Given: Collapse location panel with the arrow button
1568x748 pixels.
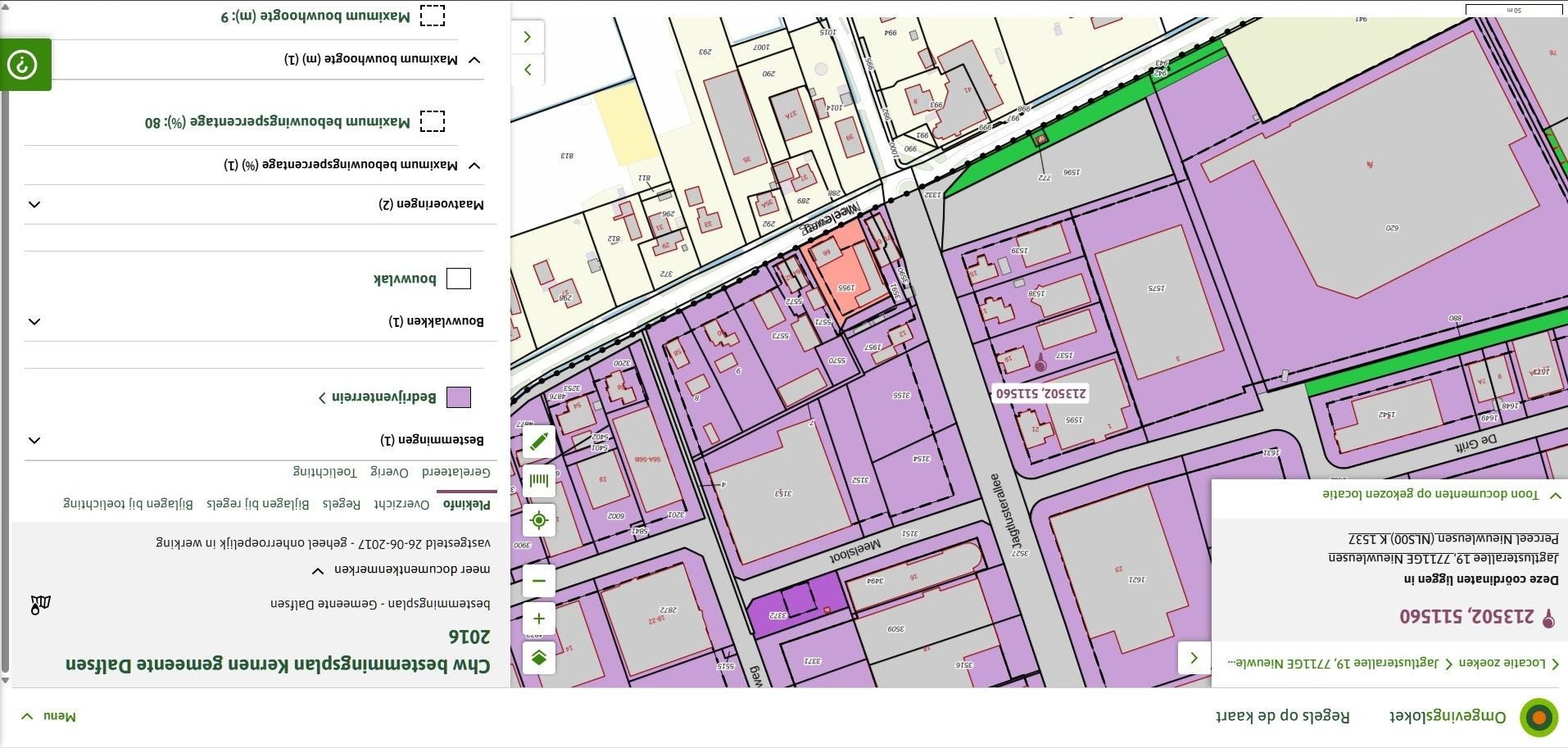Looking at the screenshot, I should 1194,657.
